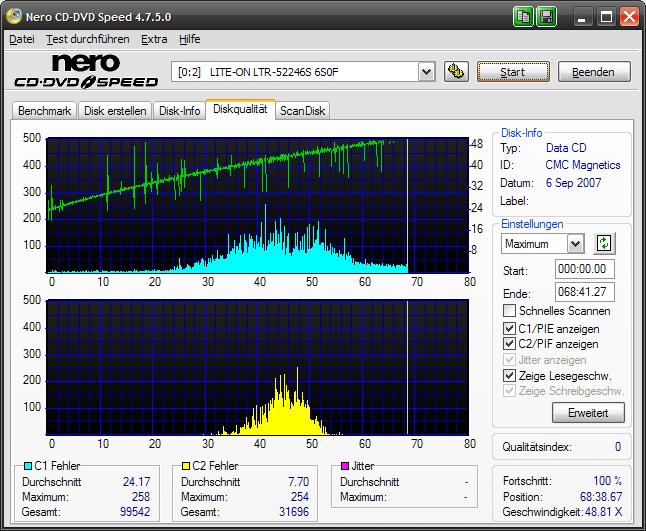Open the Hilfe menu
The image size is (646, 531).
[190, 39]
